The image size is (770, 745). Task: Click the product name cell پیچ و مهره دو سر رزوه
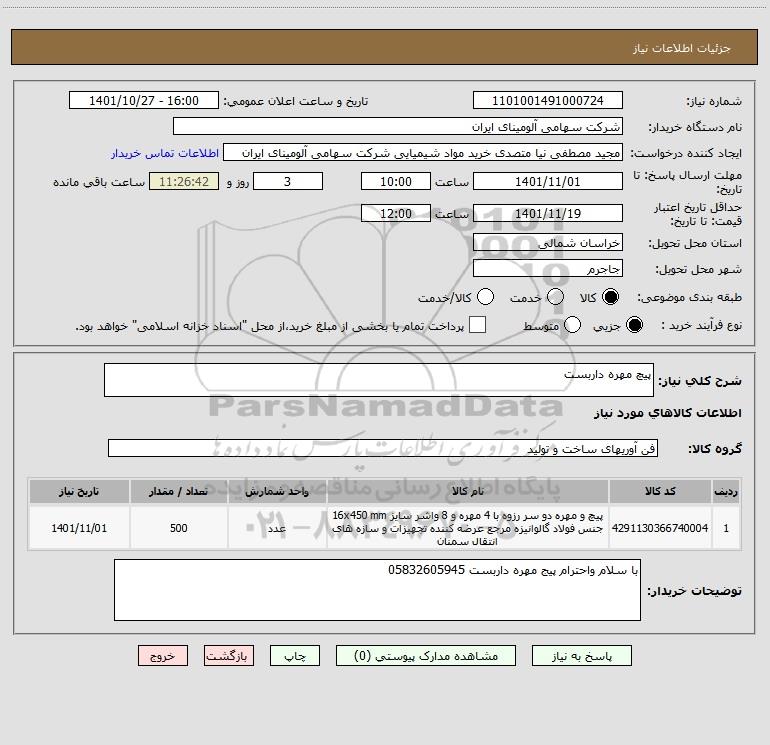coord(468,528)
